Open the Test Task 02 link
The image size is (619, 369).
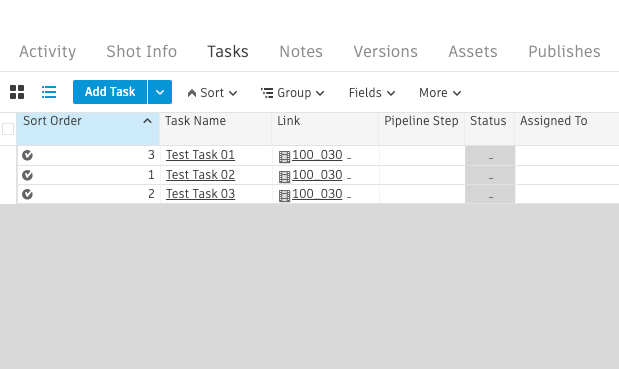point(200,174)
